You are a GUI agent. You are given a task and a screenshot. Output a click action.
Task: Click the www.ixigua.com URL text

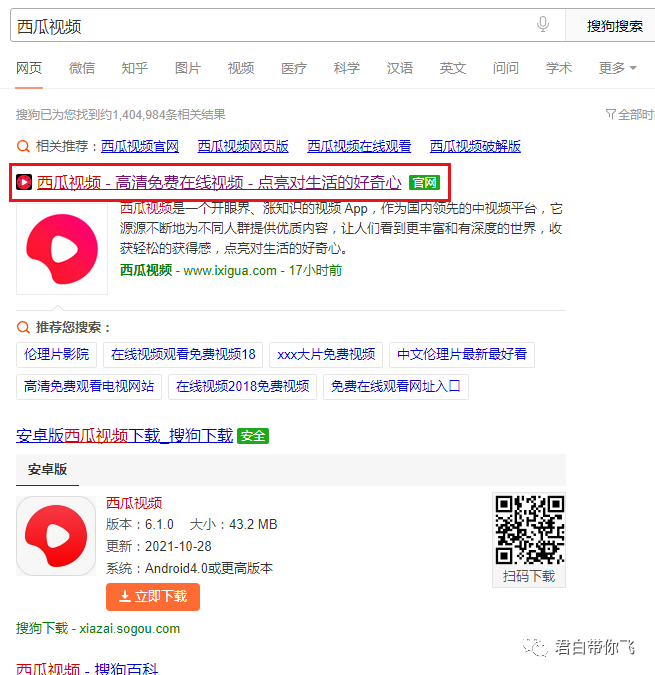click(230, 270)
